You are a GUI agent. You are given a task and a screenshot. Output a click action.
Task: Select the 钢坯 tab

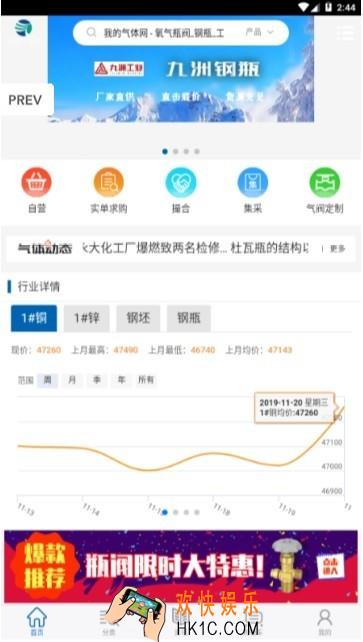pos(138,318)
